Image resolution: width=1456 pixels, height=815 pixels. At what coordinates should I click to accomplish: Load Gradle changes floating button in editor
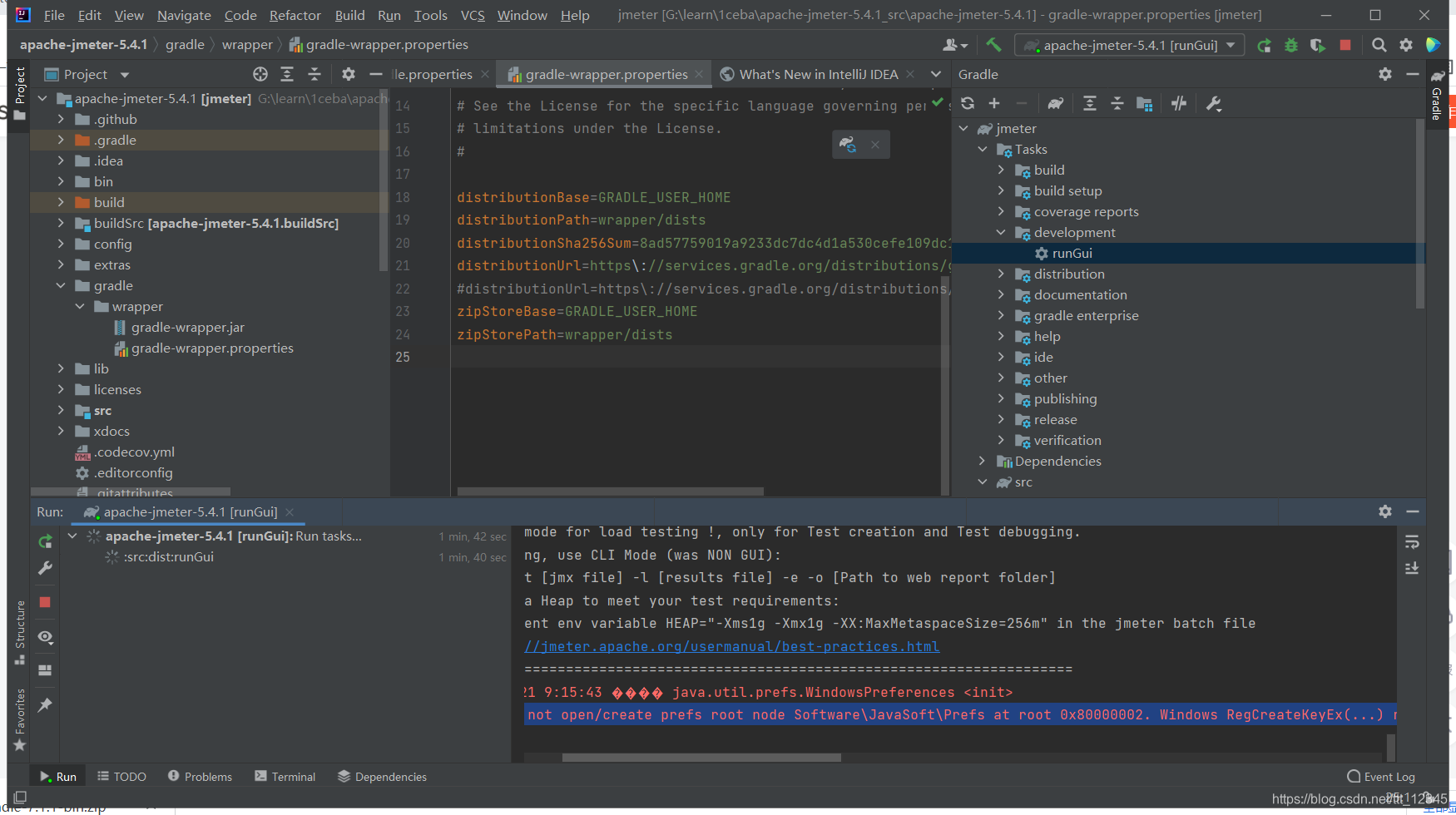tap(848, 144)
